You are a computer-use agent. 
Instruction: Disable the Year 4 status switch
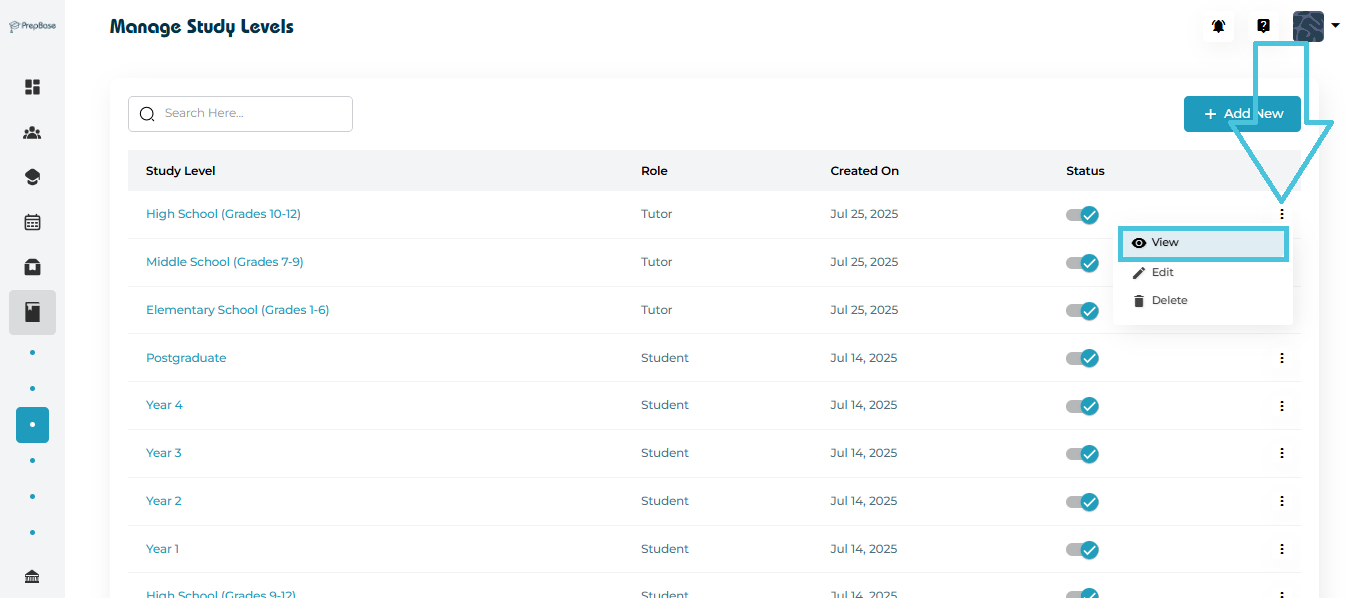tap(1082, 406)
